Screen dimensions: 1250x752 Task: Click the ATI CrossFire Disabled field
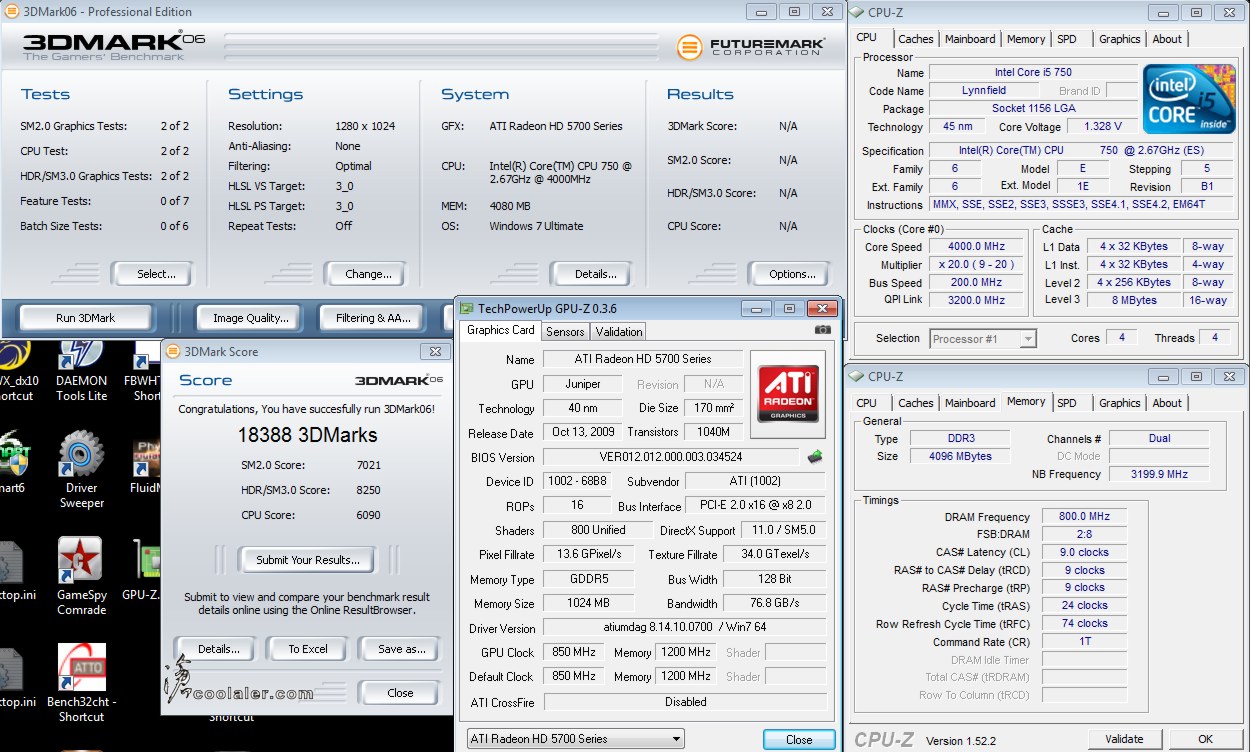pos(685,702)
